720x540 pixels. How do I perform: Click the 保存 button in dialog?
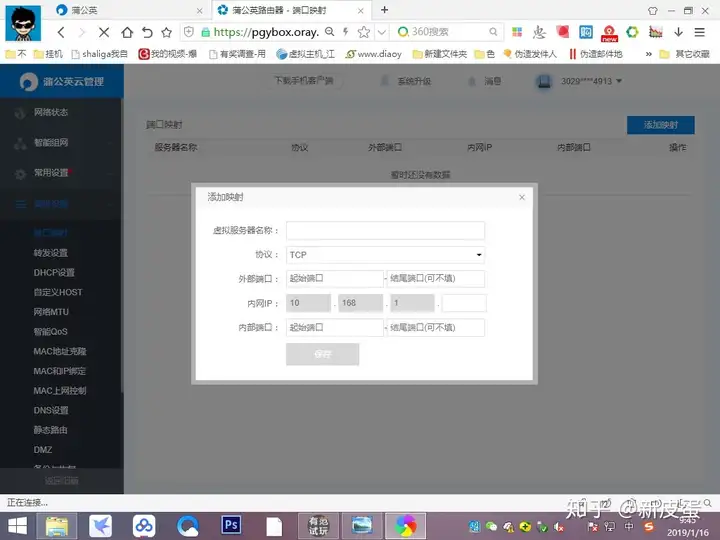322,354
